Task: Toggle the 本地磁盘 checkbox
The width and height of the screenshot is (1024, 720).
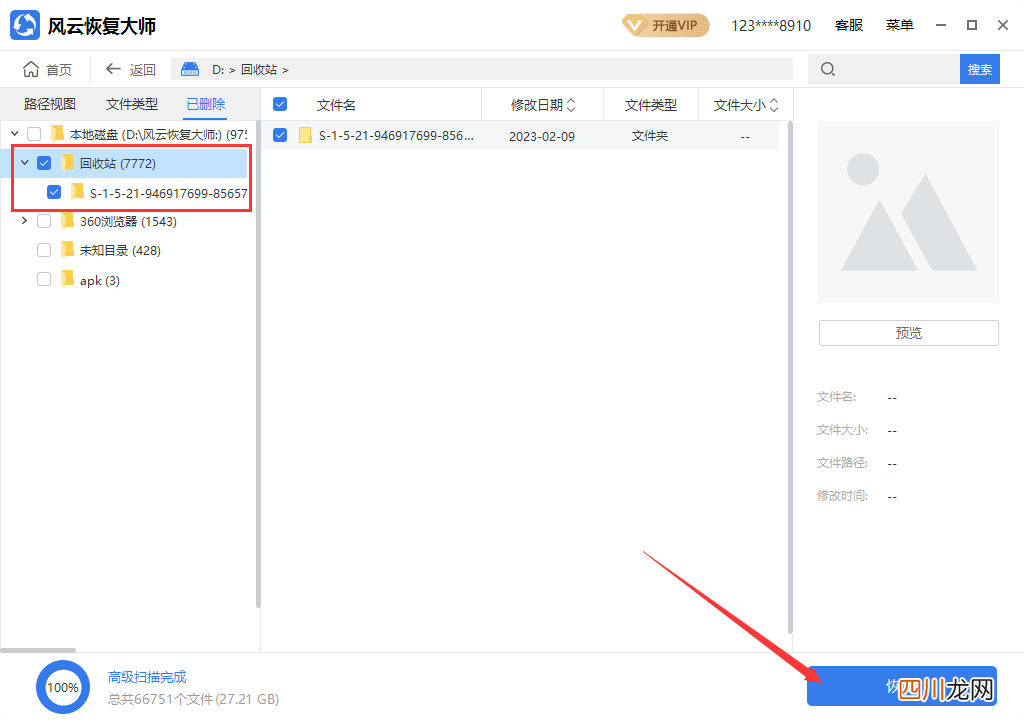Action: coord(34,134)
